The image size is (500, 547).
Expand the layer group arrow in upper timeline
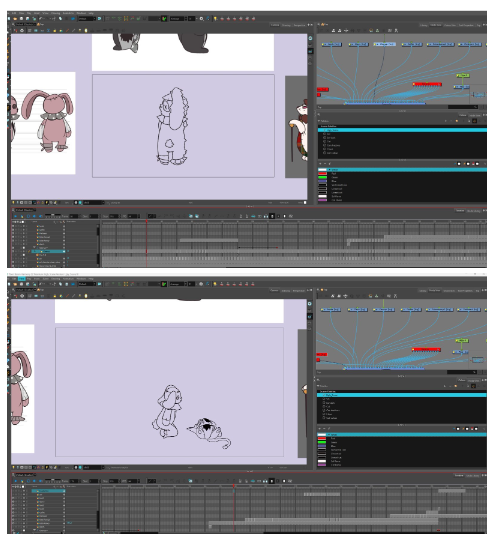click(x=34, y=247)
